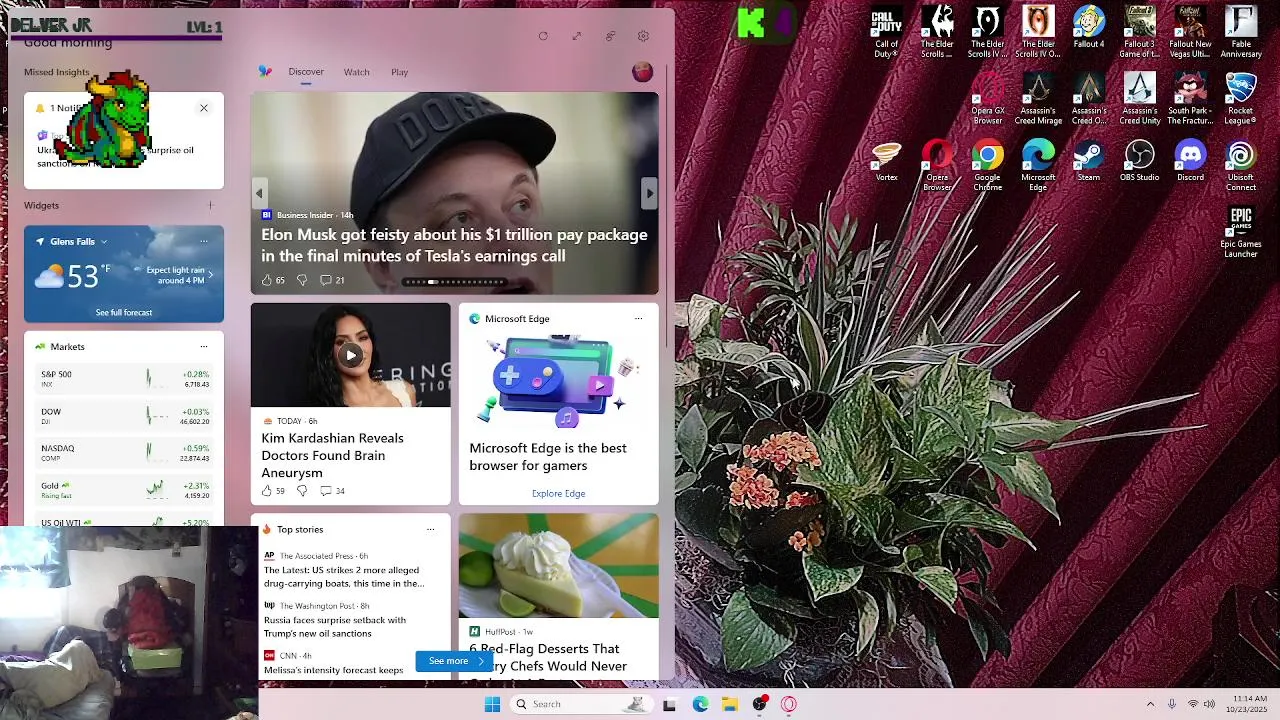
Task: Launch Opera GX Browser desktop shortcut
Action: 988,100
